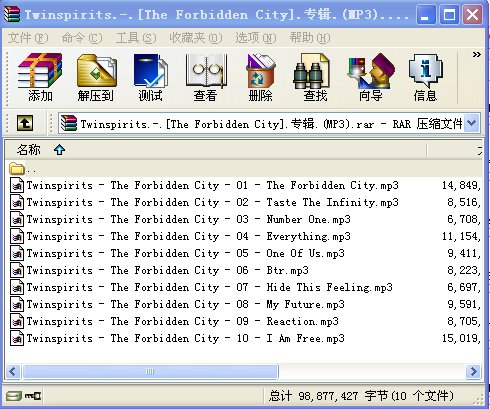Image resolution: width=490 pixels, height=409 pixels.
Task: Open the 收藏夹(O) menu
Action: (x=196, y=38)
